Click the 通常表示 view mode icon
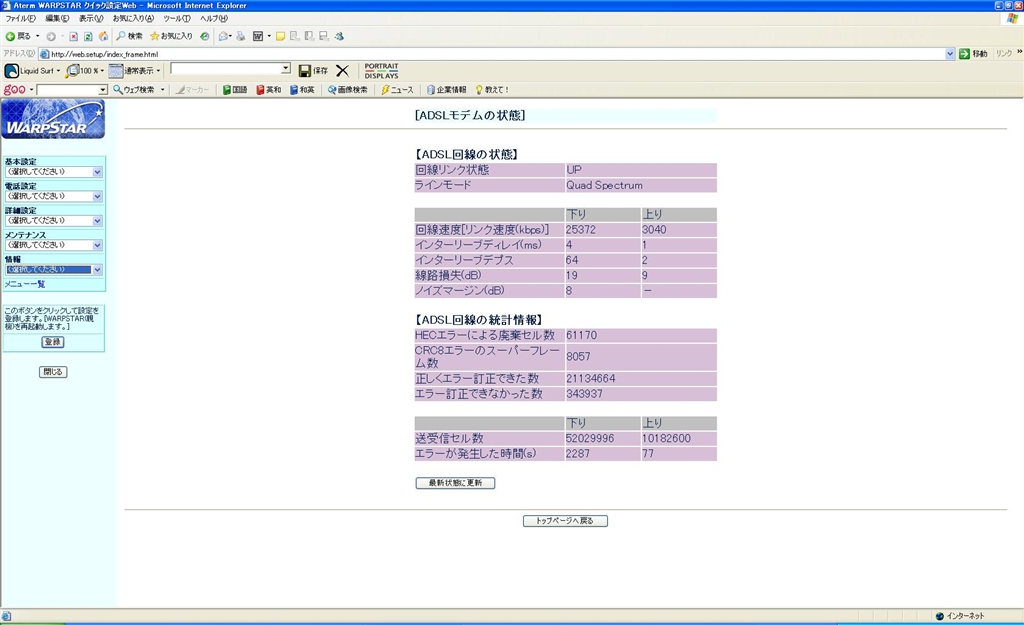The height and width of the screenshot is (625, 1024). [x=116, y=71]
